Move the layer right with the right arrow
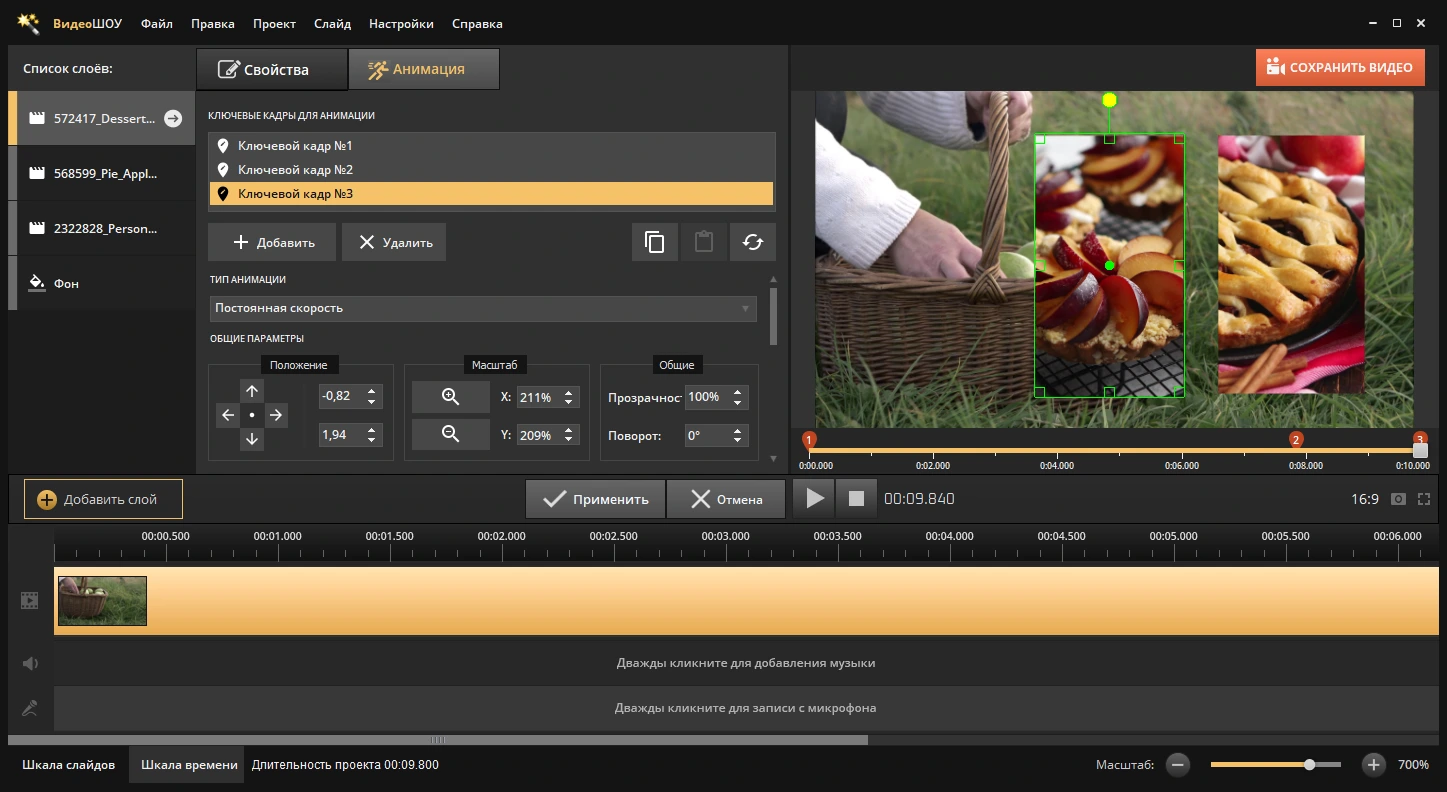Viewport: 1447px width, 792px height. [x=276, y=415]
